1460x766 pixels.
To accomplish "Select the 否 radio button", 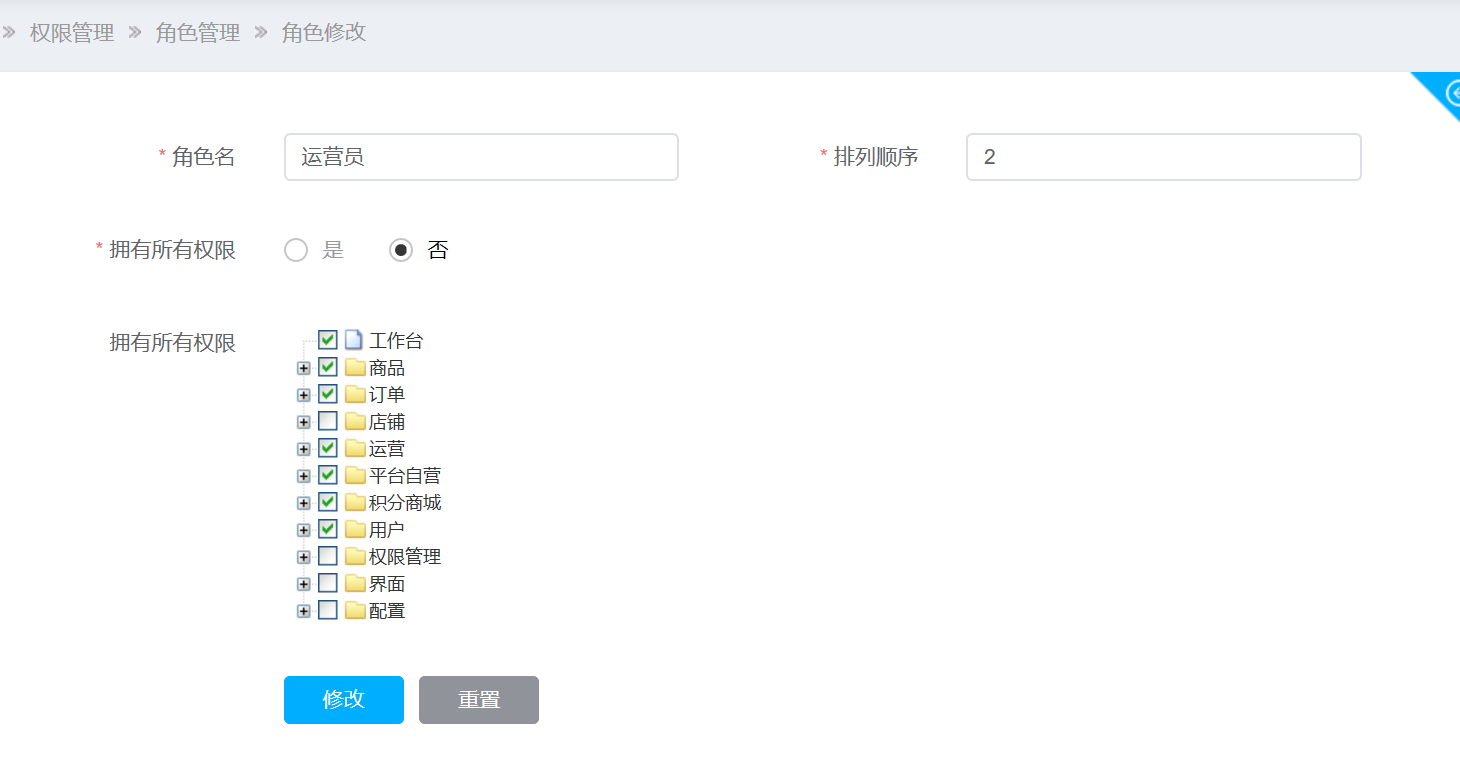I will [401, 250].
